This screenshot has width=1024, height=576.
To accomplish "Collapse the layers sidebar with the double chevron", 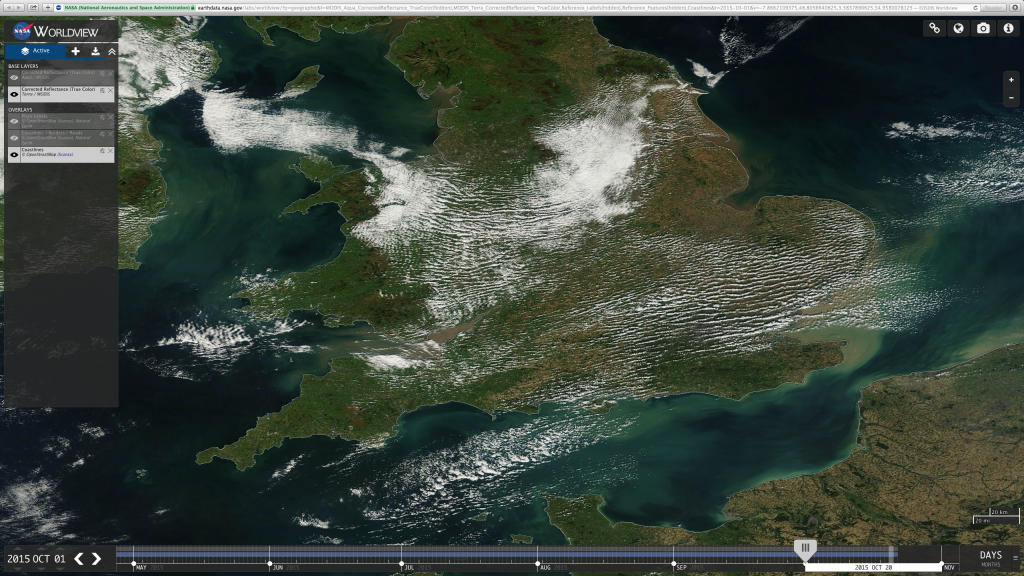I will click(x=112, y=51).
